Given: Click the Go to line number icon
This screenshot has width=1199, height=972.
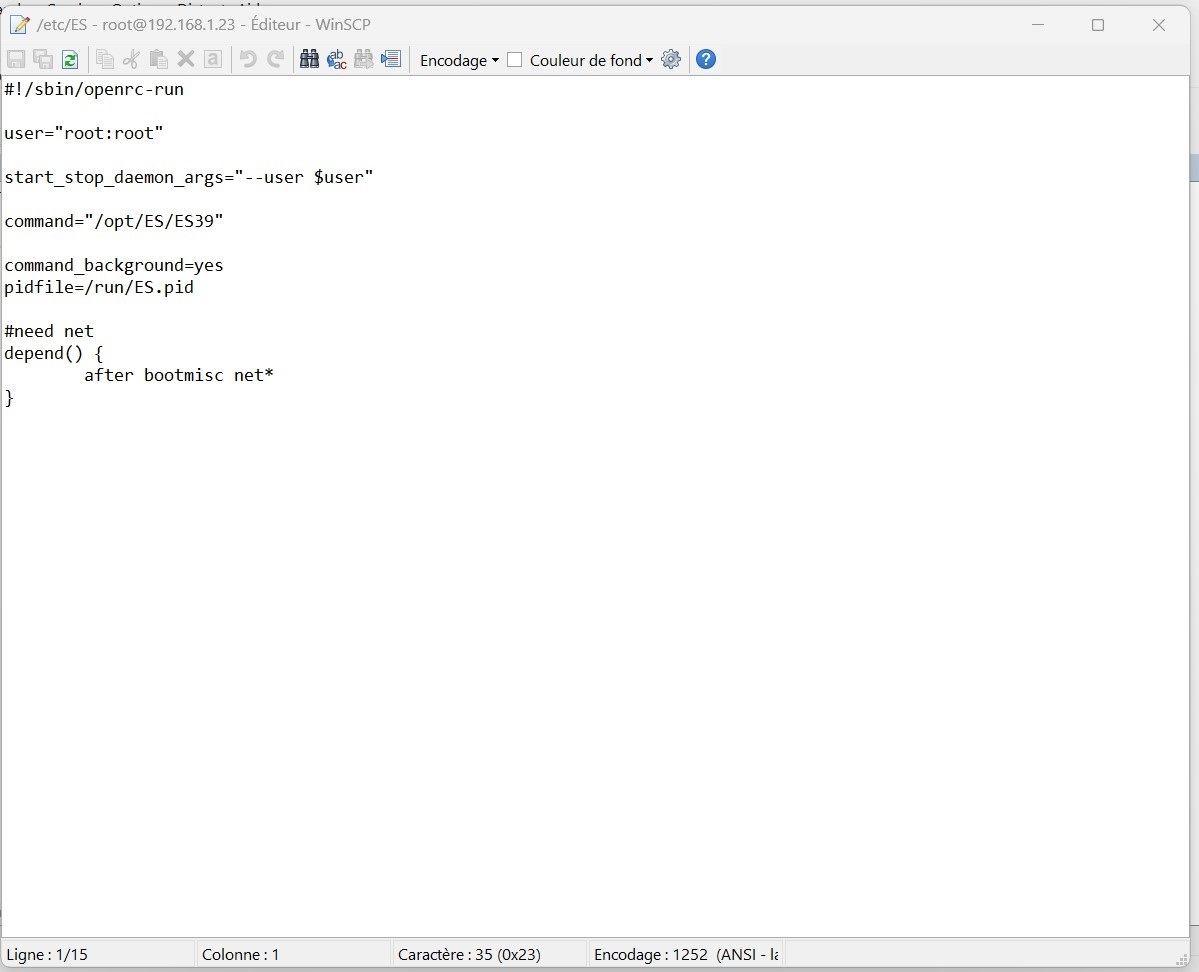Looking at the screenshot, I should coord(391,60).
